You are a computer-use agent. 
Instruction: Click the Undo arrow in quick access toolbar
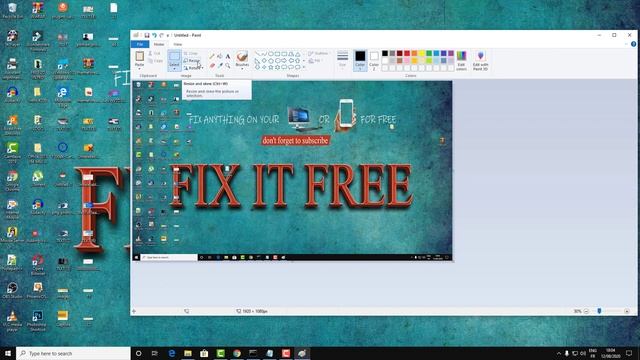[154, 35]
